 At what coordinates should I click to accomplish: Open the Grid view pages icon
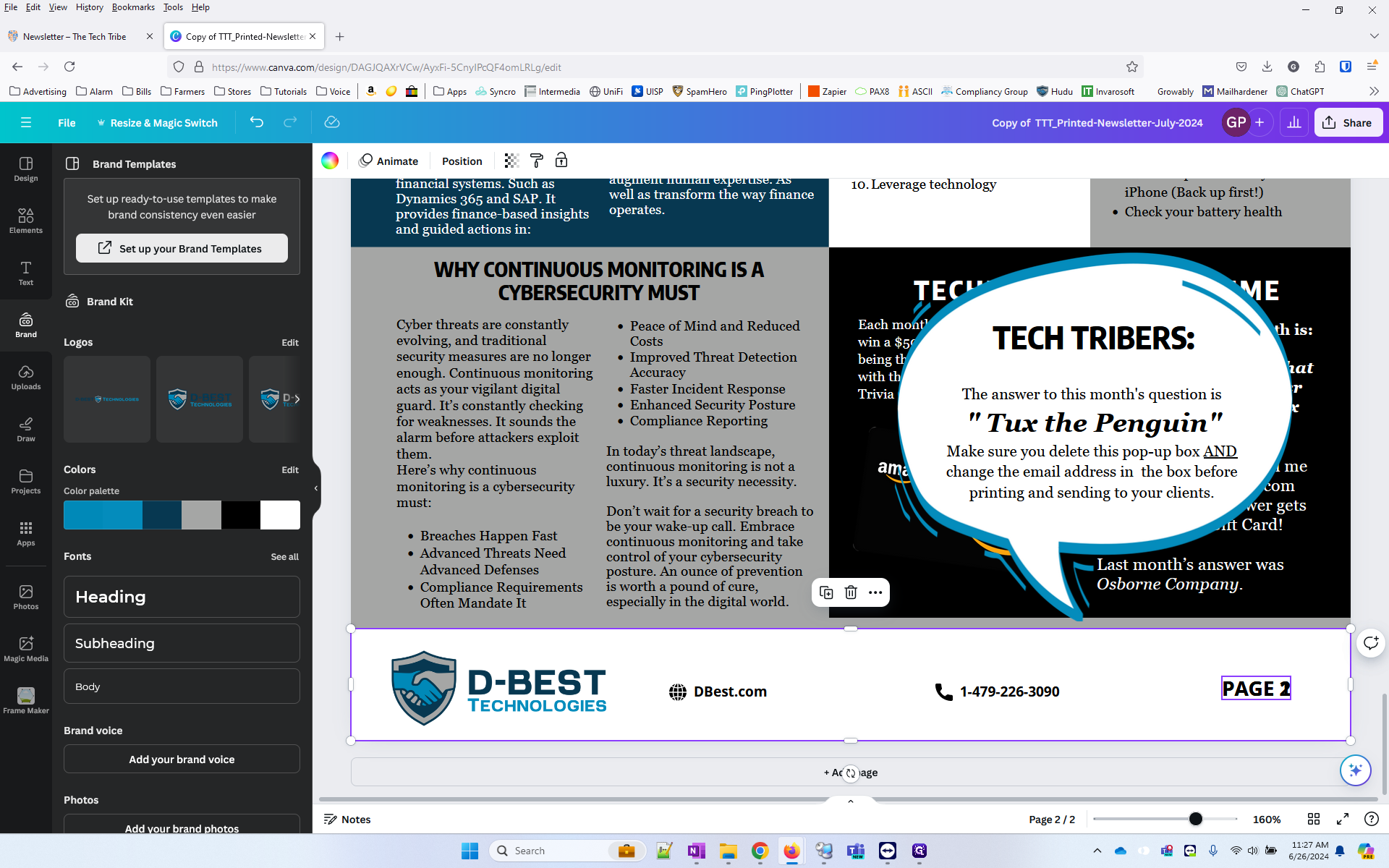[x=1314, y=819]
